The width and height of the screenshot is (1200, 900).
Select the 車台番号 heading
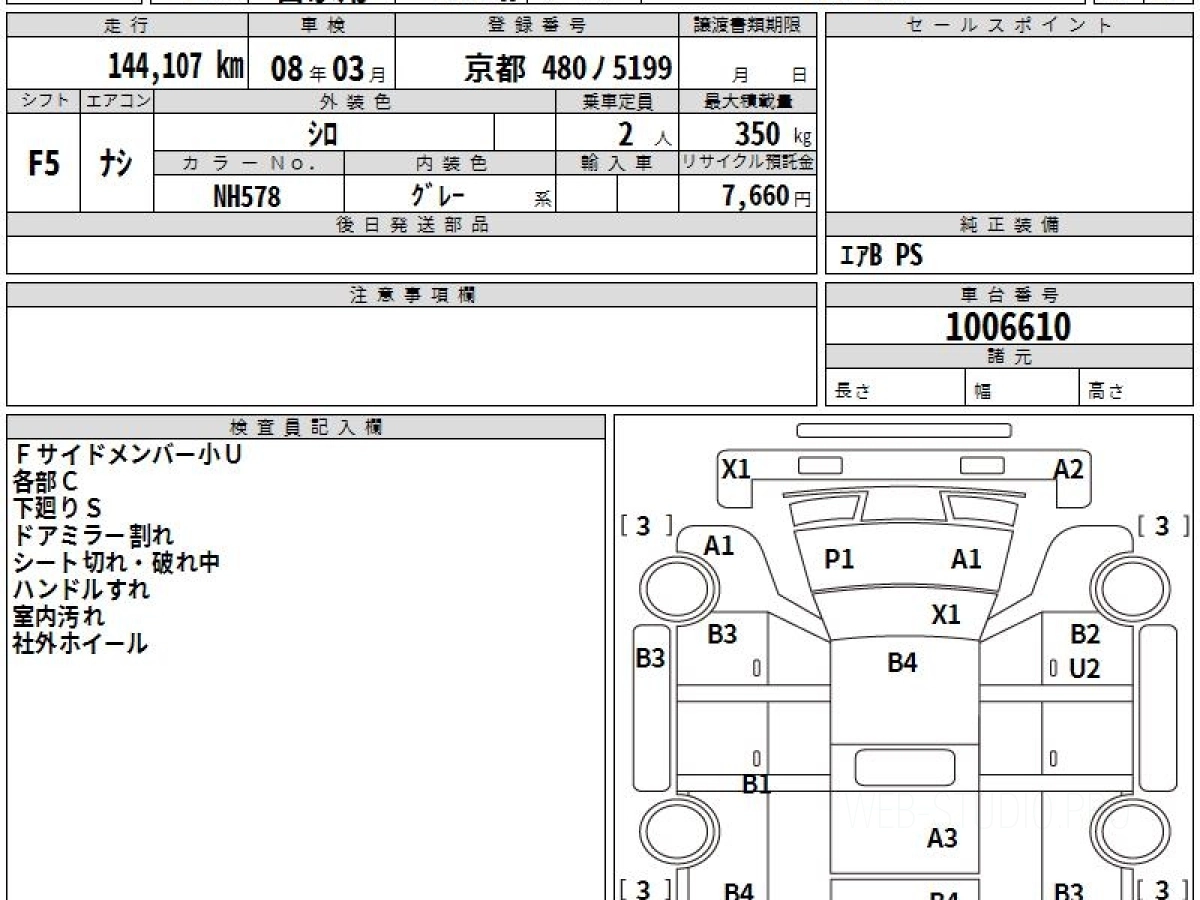coord(1009,294)
